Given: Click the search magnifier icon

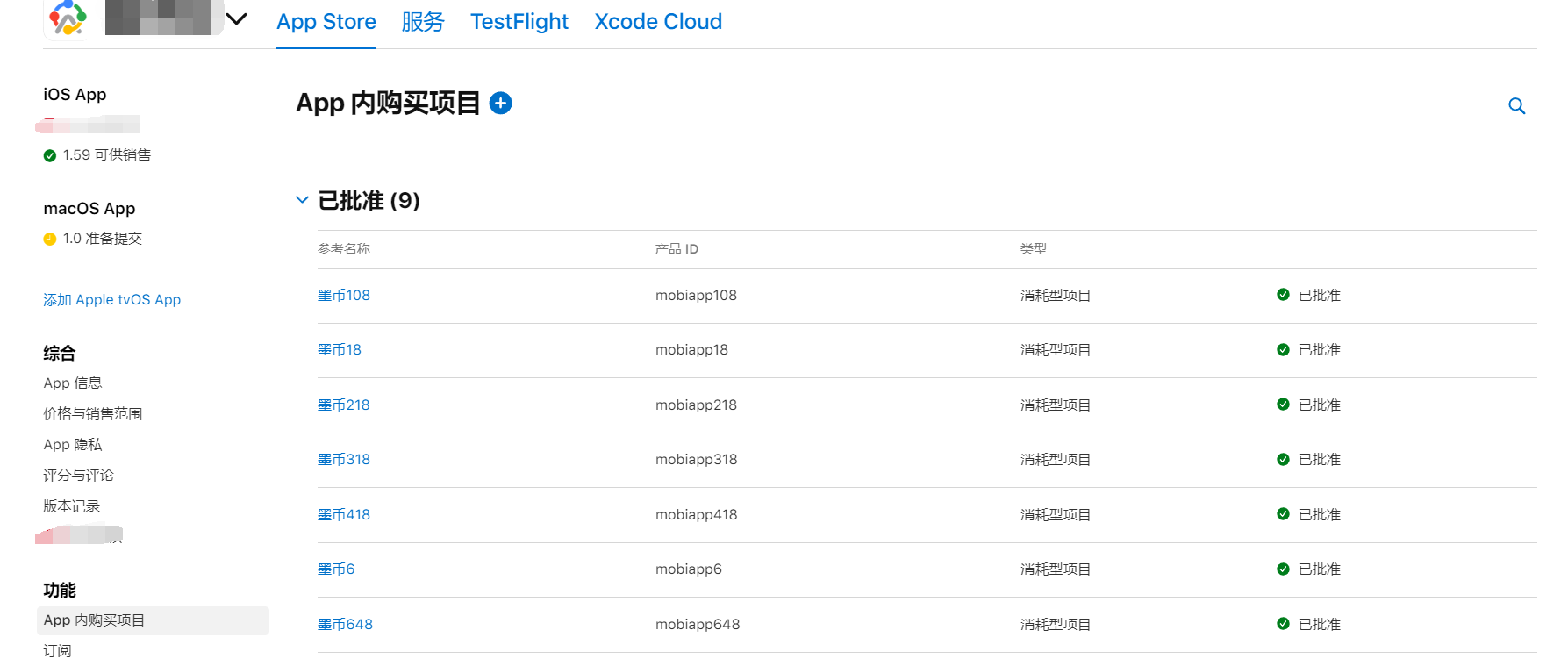Looking at the screenshot, I should coord(1516,106).
